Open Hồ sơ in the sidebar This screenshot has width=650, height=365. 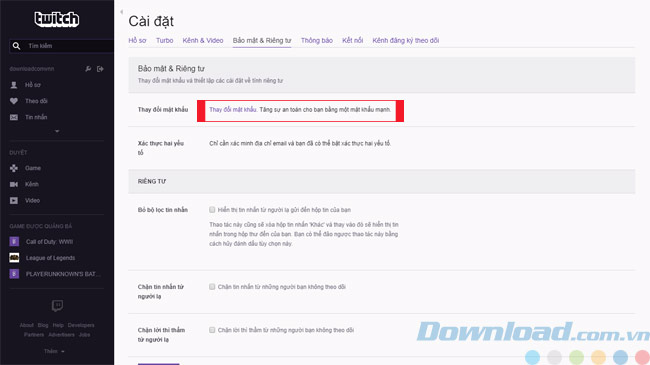[x=33, y=85]
